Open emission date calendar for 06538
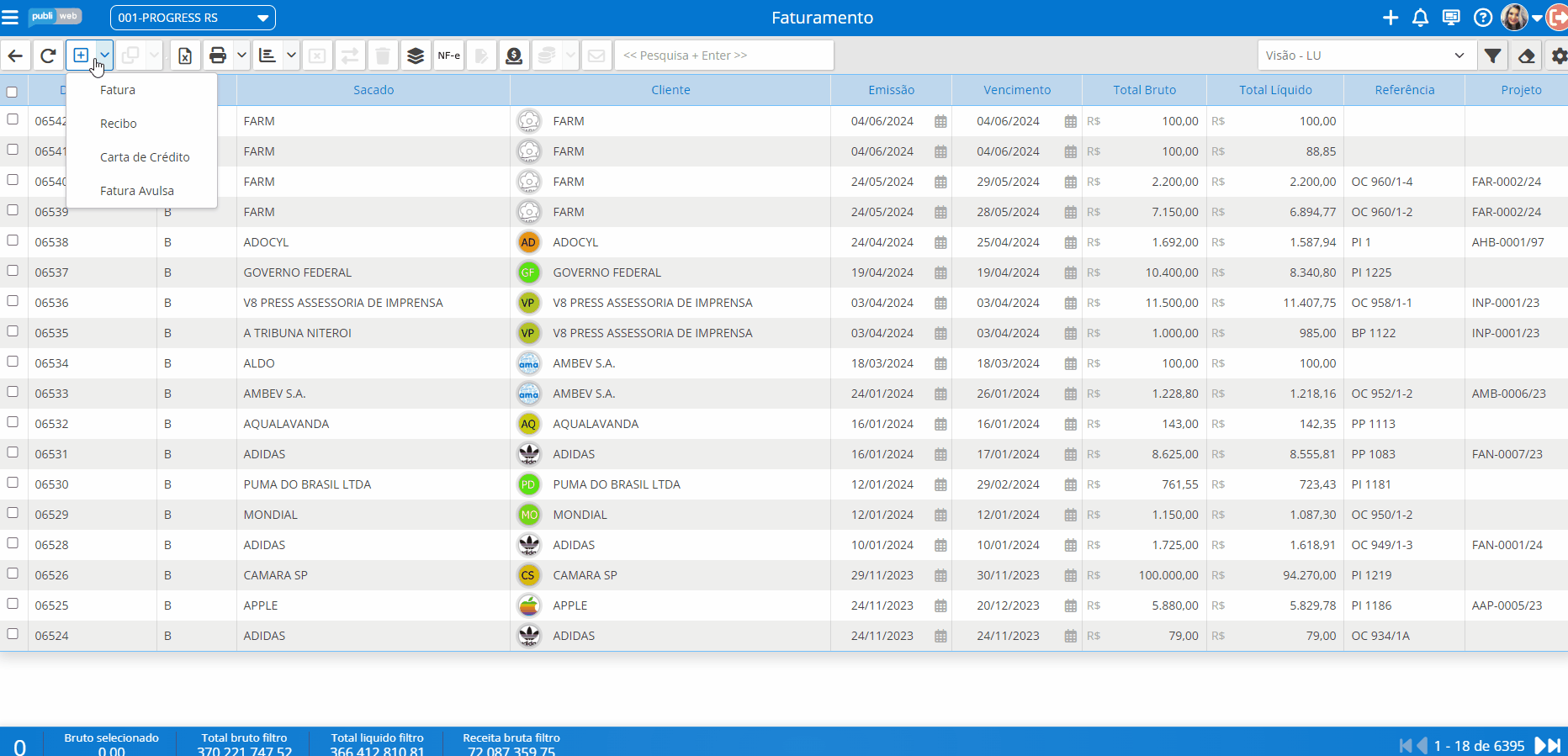This screenshot has height=756, width=1568. point(940,243)
